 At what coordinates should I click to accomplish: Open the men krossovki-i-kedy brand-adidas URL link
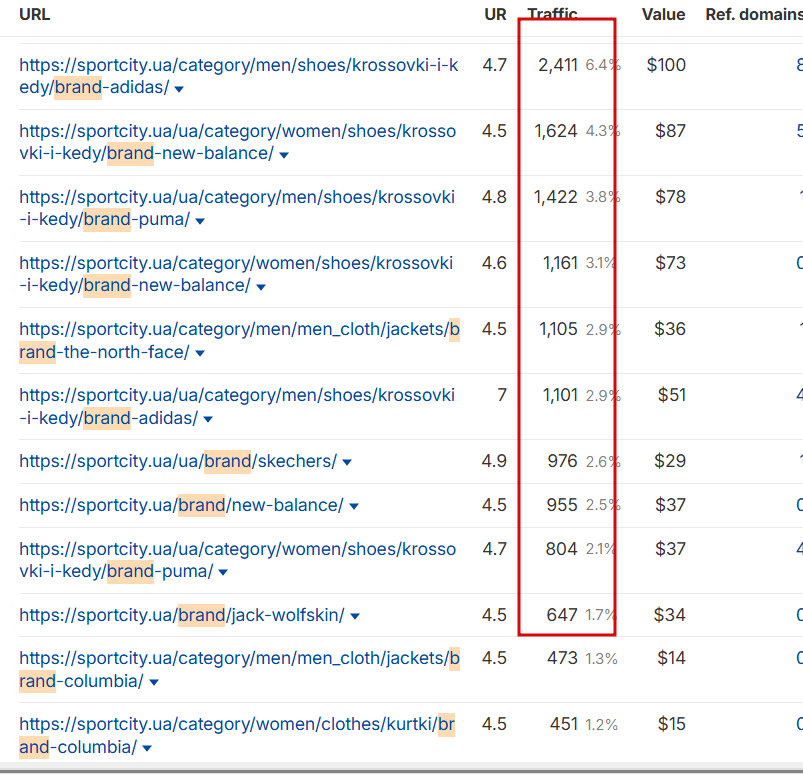click(239, 76)
